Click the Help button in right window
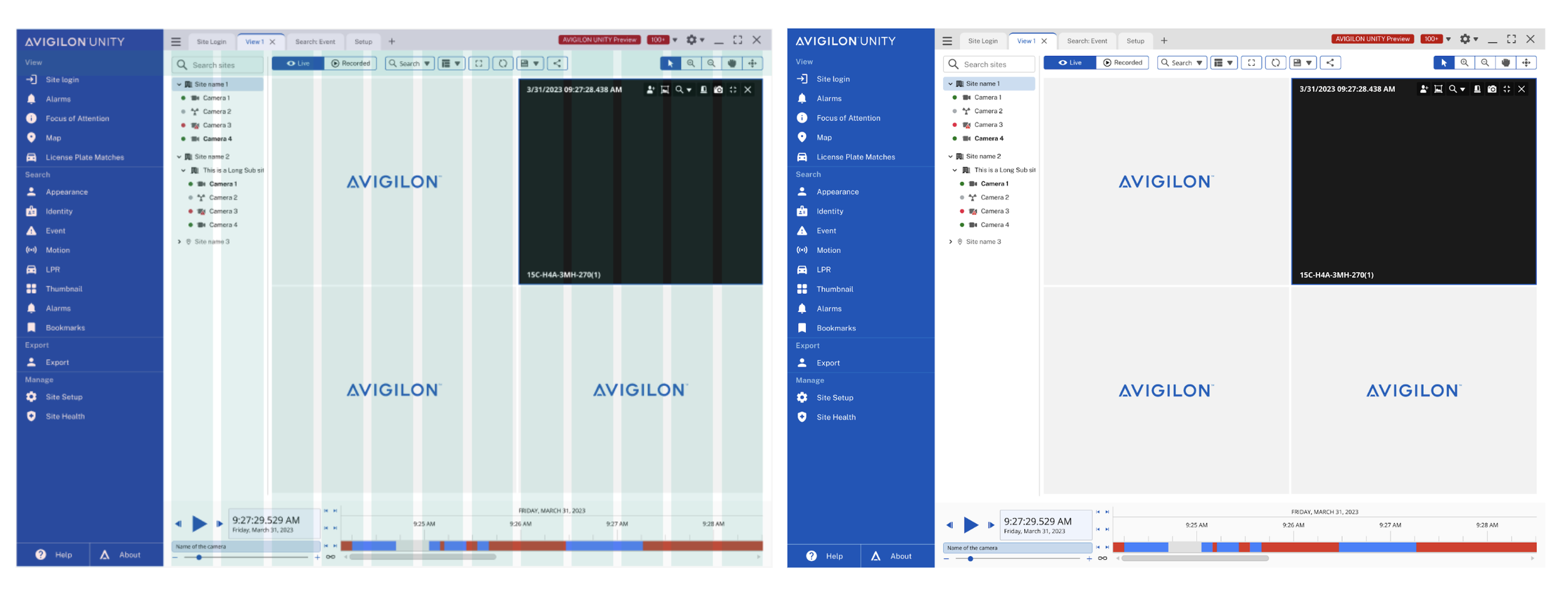The image size is (1568, 590). pyautogui.click(x=824, y=556)
